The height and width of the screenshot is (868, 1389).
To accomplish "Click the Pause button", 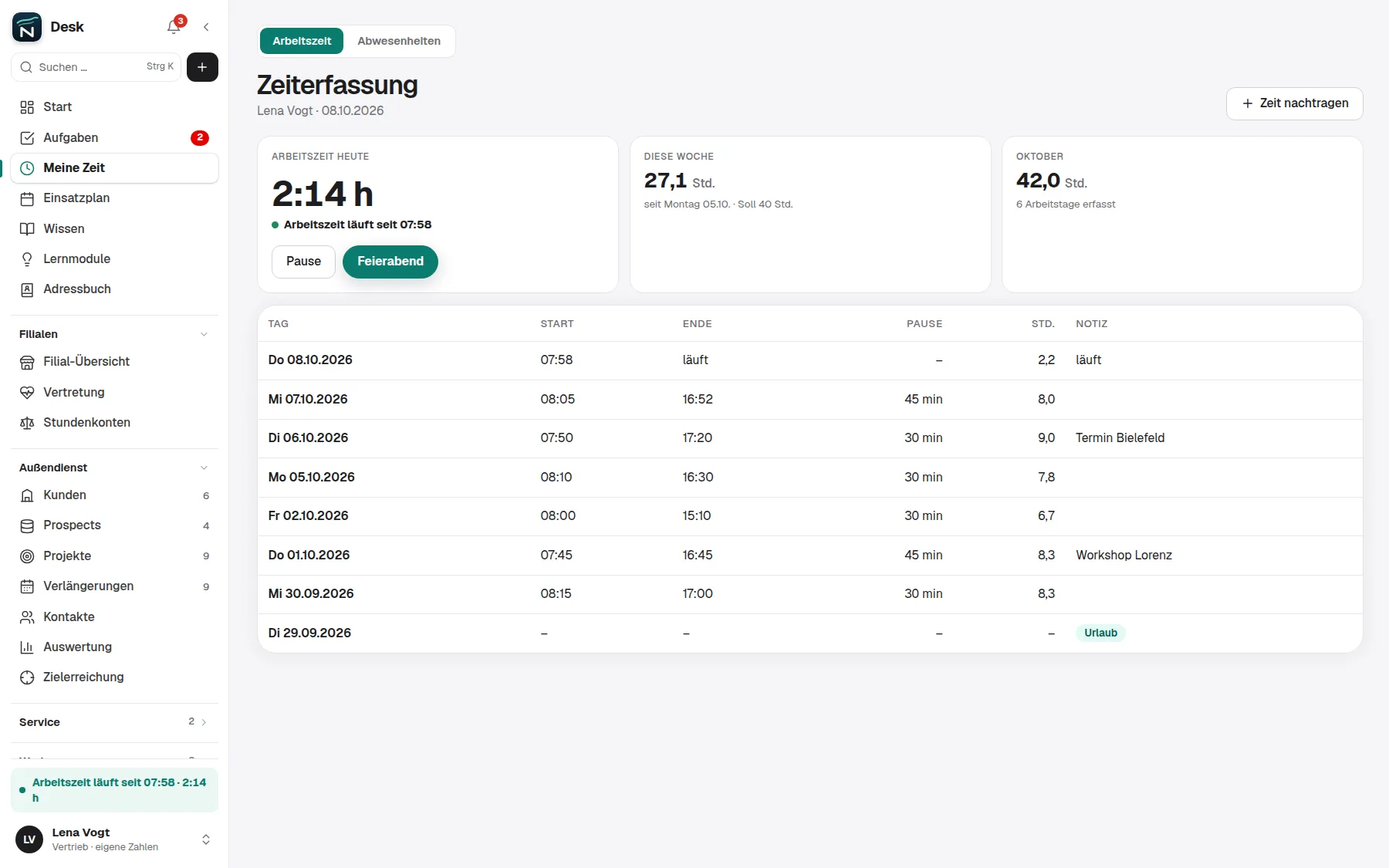I will 303,262.
